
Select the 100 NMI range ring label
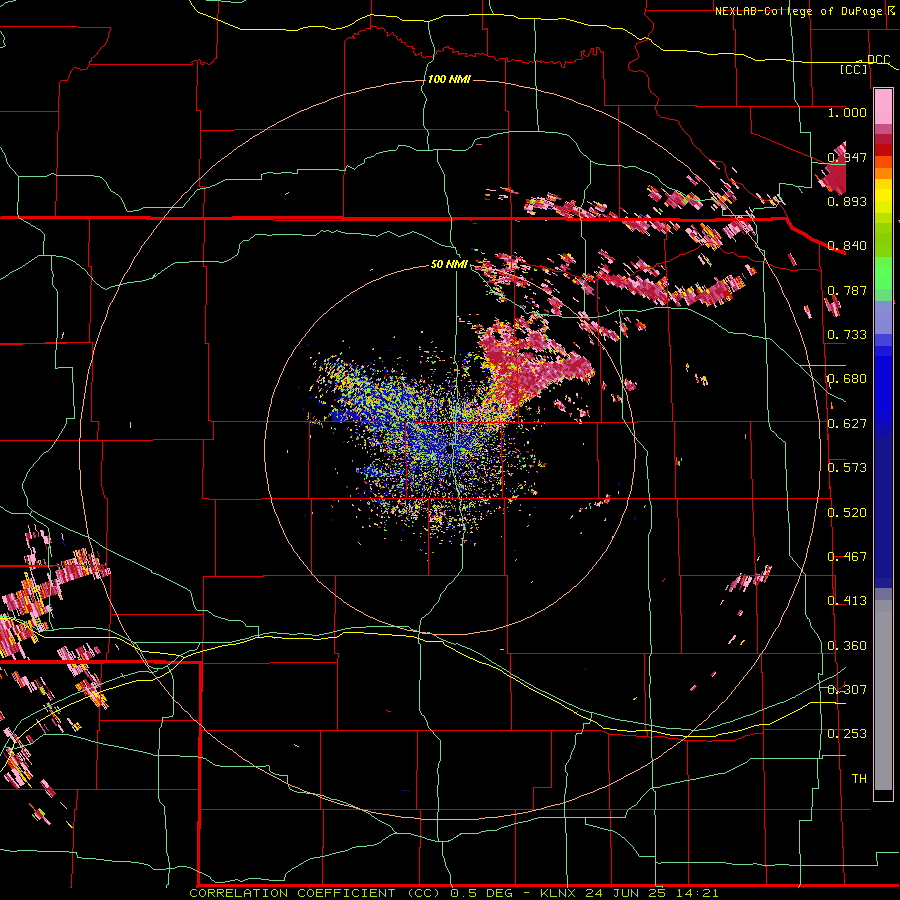pyautogui.click(x=449, y=79)
